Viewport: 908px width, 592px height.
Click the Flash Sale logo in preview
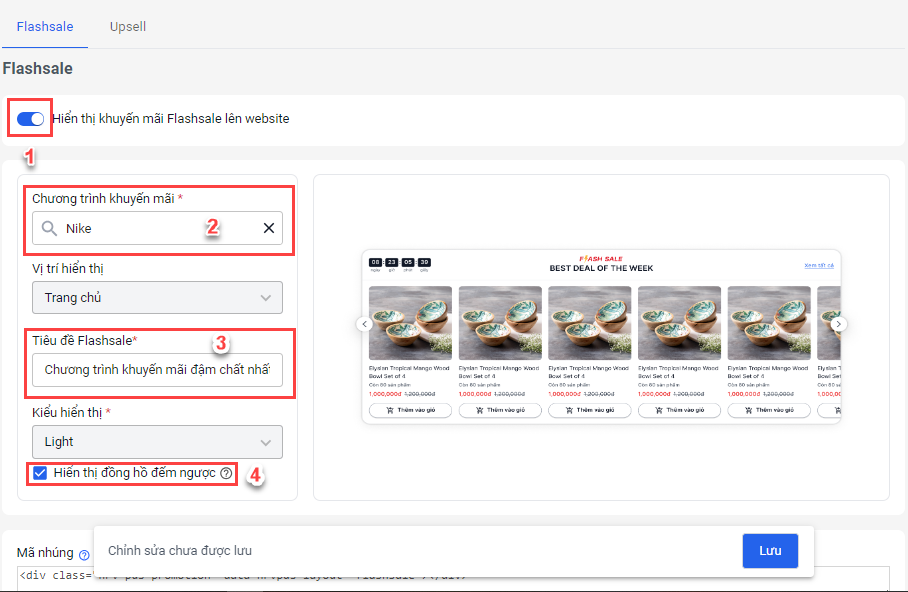601,259
